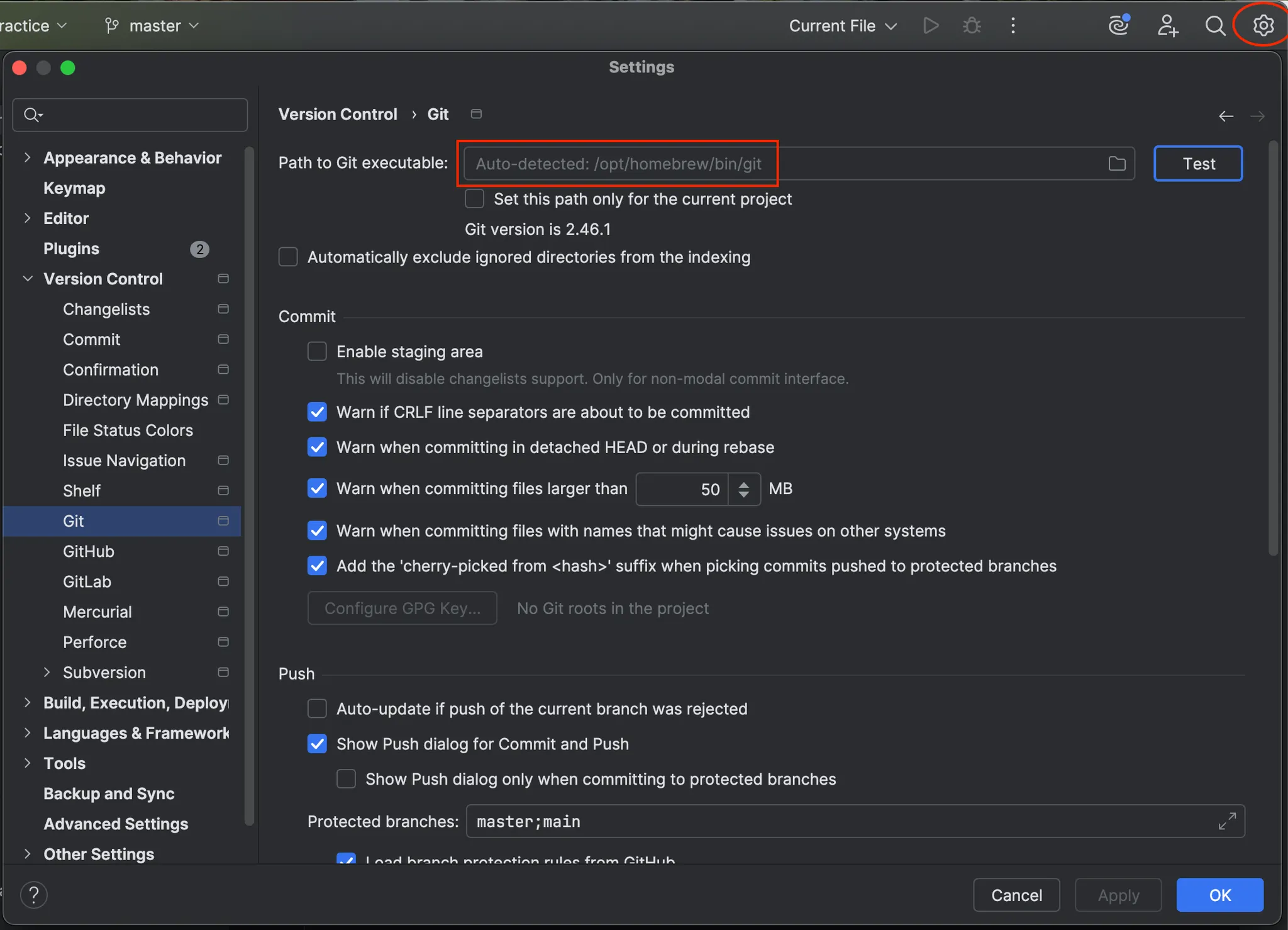Click the Search Everywhere magnifier icon
1288x930 pixels.
(x=1214, y=26)
